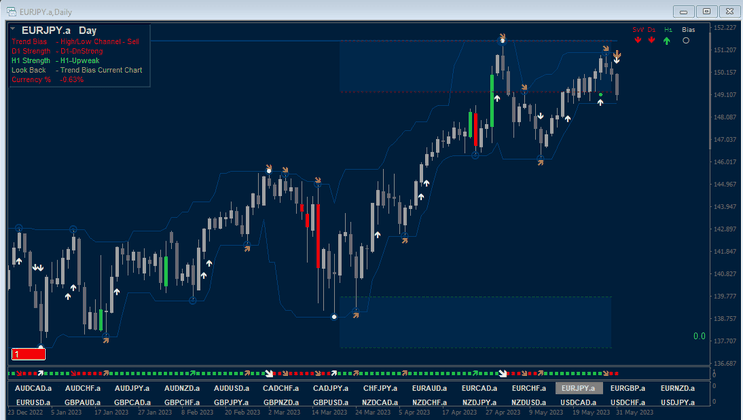Click the tall red candle in mid March
743x420 pixels.
pyautogui.click(x=318, y=236)
